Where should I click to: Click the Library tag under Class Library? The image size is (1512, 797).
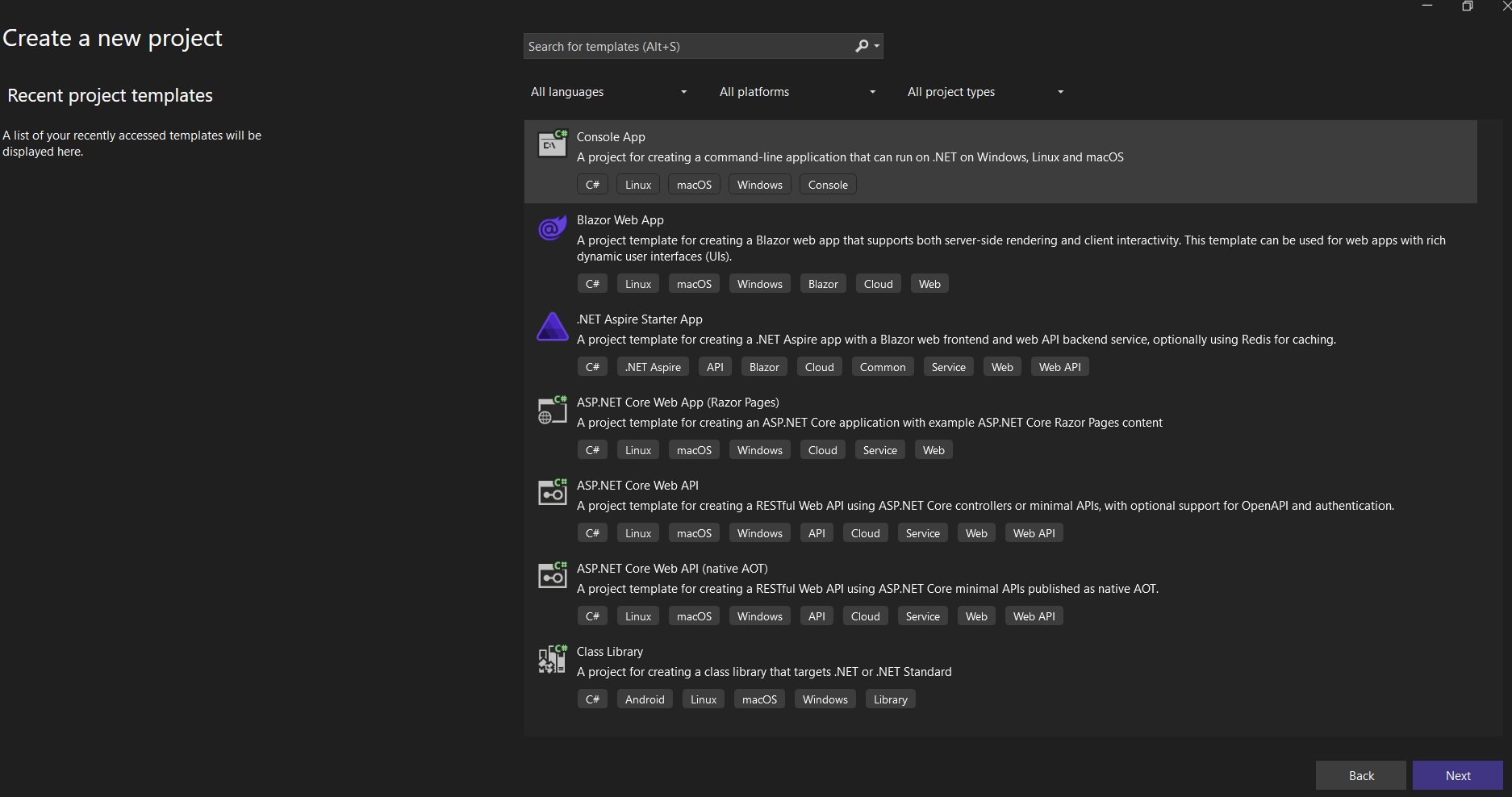890,699
